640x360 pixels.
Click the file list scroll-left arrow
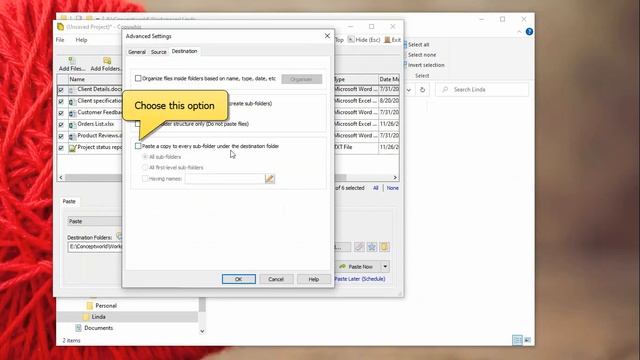61,178
